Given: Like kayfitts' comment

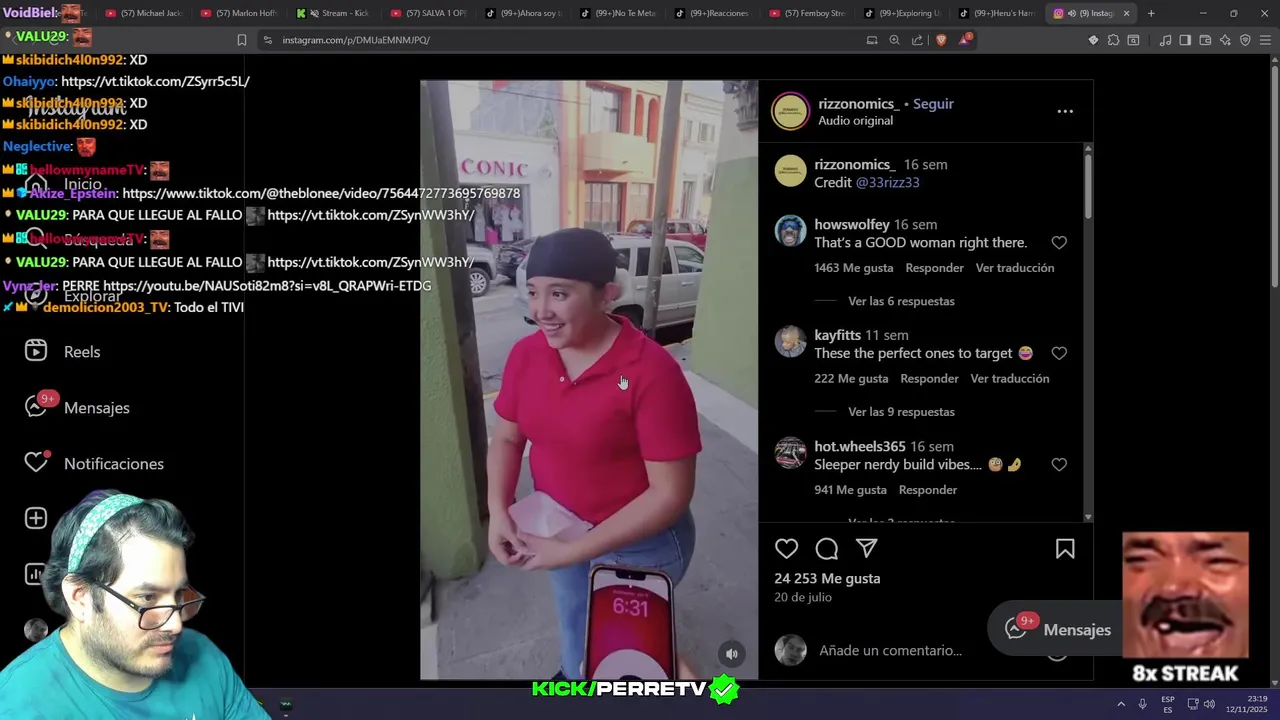Looking at the screenshot, I should point(1059,353).
